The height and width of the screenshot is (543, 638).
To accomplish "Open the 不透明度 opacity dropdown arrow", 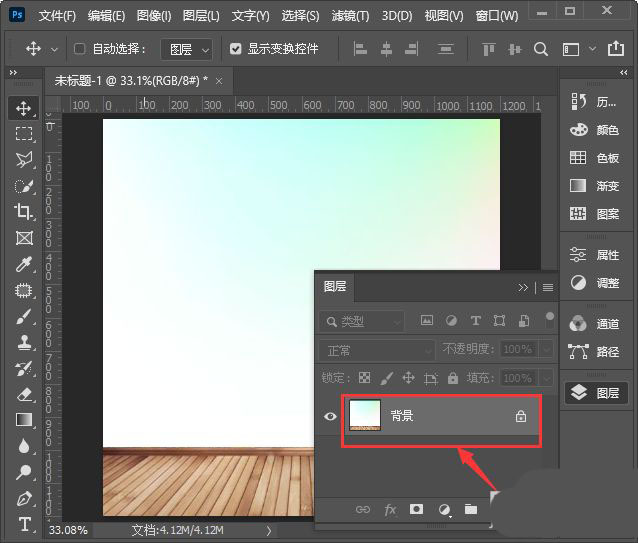I will pyautogui.click(x=546, y=349).
